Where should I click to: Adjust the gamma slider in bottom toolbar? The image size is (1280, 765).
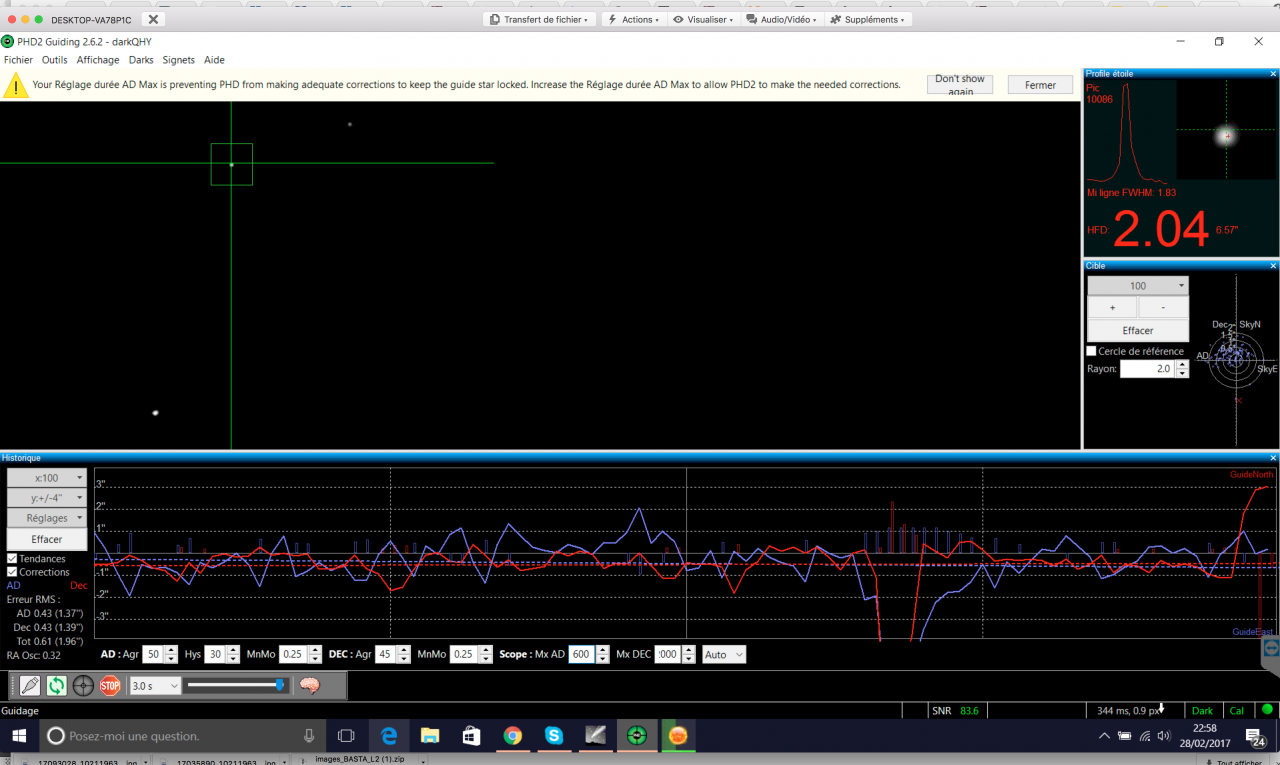pyautogui.click(x=235, y=685)
